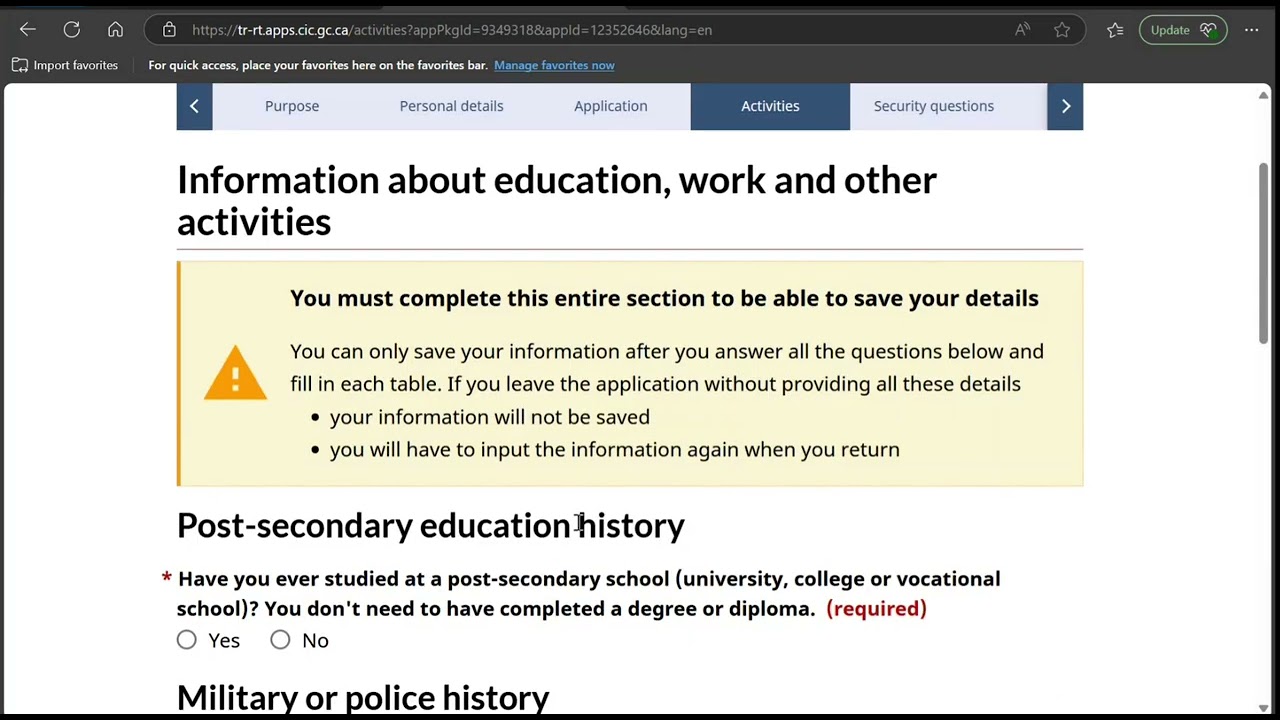Viewport: 1280px width, 720px height.
Task: View site info lock icon
Action: pos(169,30)
